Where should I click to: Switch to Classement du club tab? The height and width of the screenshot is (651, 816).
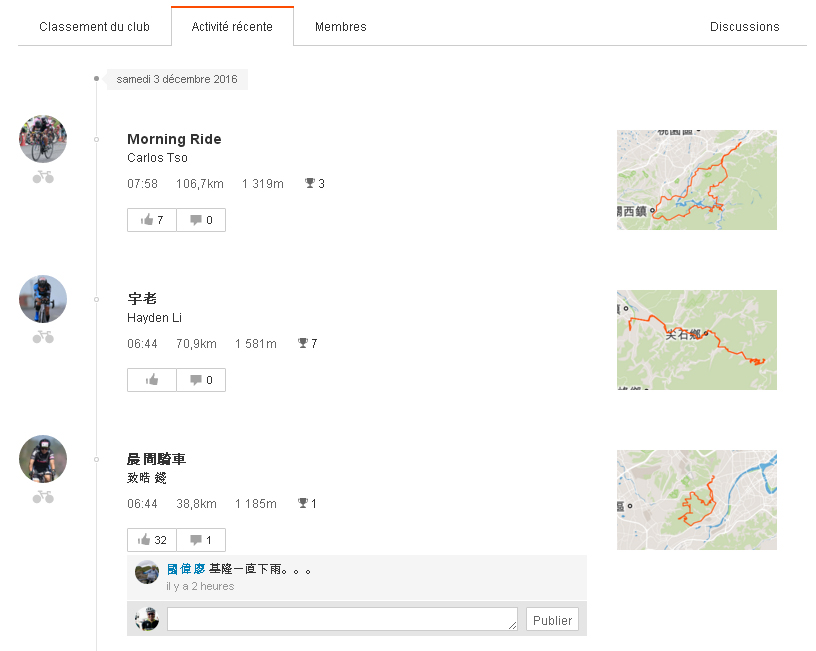[94, 27]
